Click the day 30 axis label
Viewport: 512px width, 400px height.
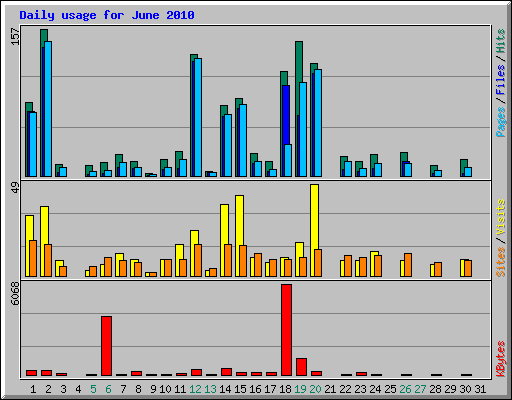(x=465, y=389)
